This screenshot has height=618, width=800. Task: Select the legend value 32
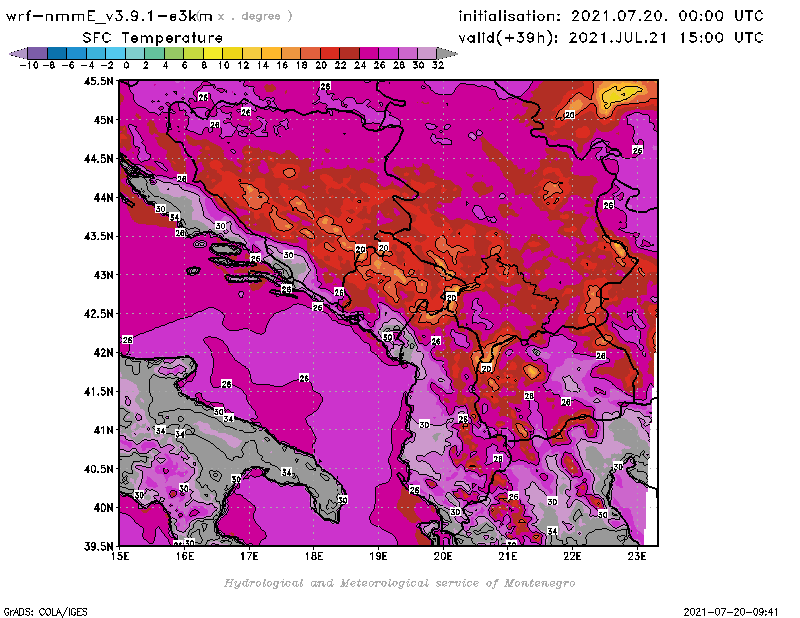coord(438,65)
